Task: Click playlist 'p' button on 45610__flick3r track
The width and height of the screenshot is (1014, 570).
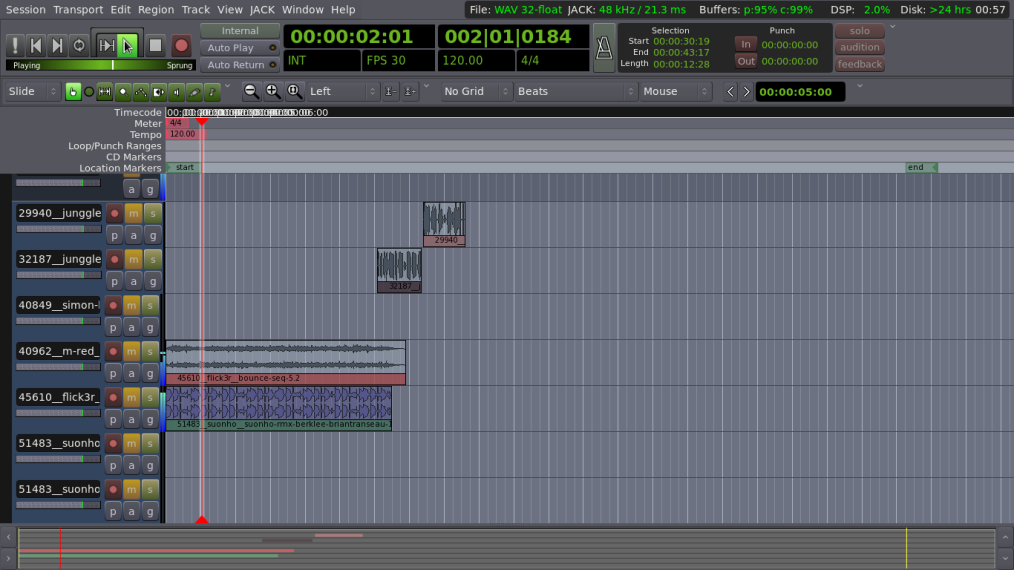Action: pos(113,419)
